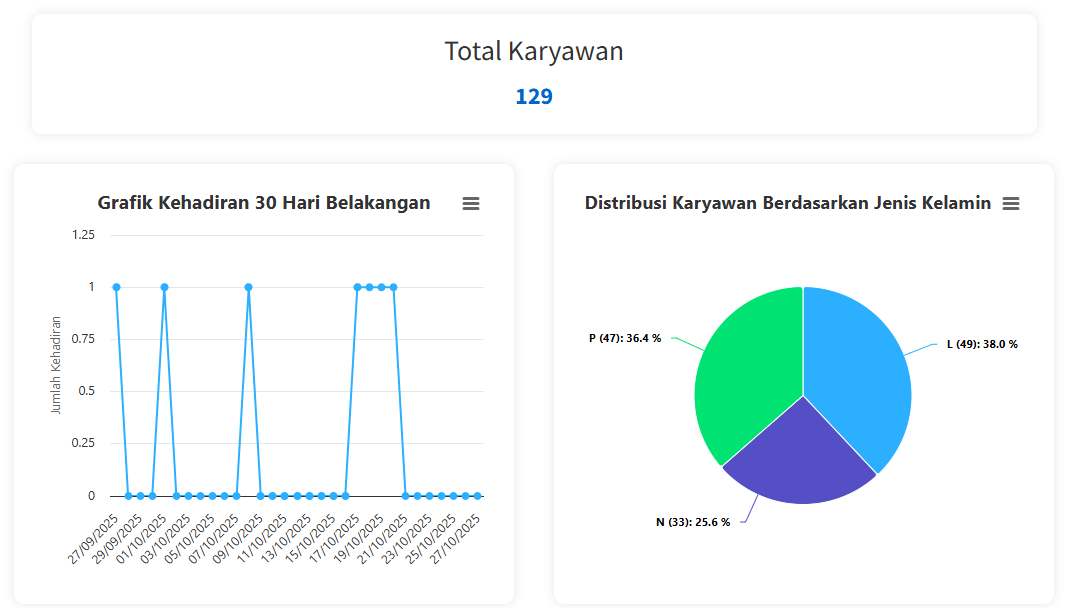Open the export menu on gender distribution chart

click(x=1011, y=203)
